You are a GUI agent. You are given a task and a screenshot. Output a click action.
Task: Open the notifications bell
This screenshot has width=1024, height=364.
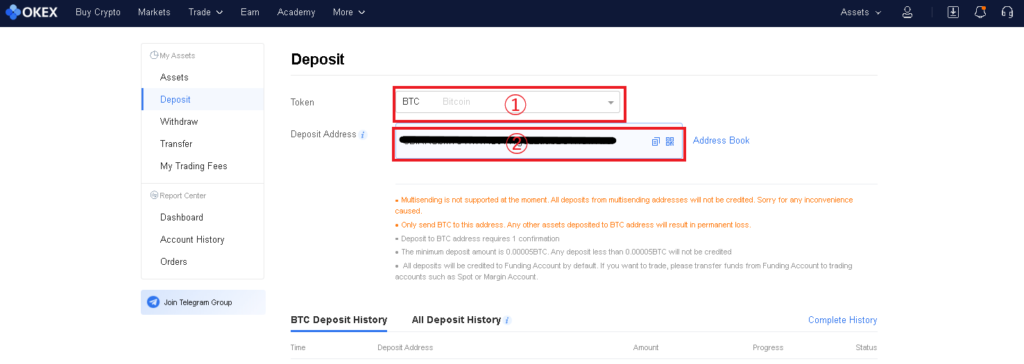click(x=980, y=12)
